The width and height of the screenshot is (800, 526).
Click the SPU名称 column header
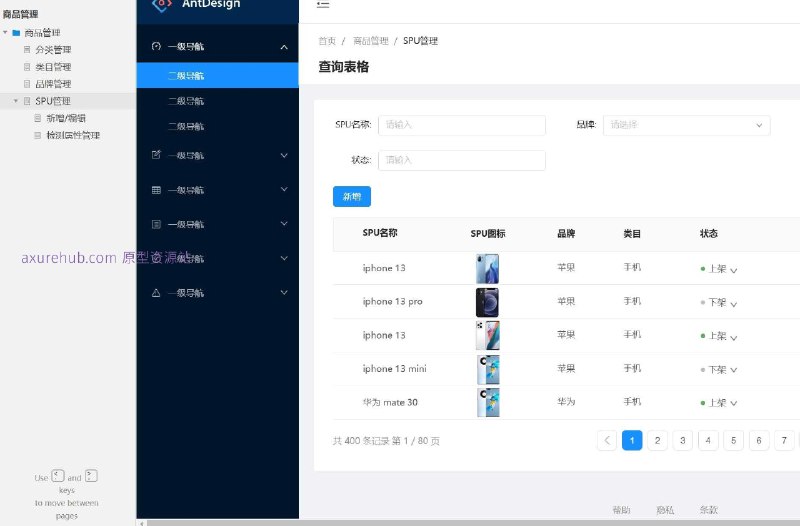pos(380,233)
